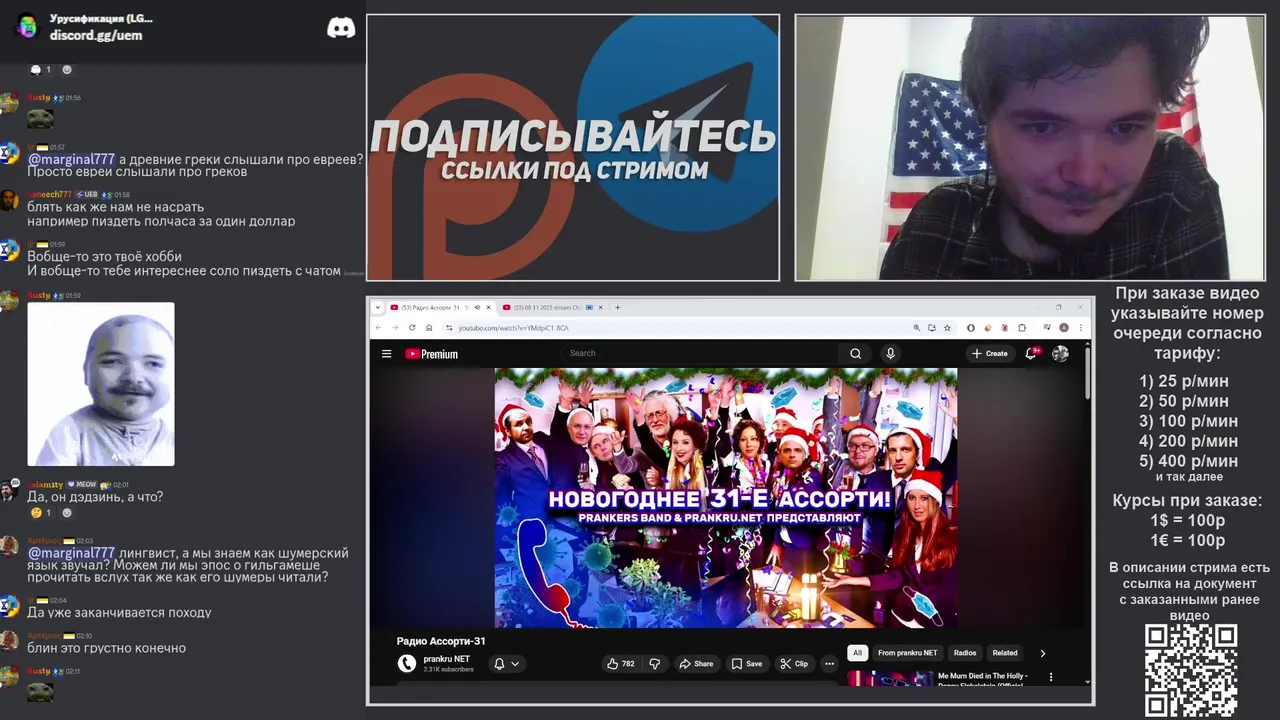Click the YouTube search input field
This screenshot has width=1280, height=720.
(x=700, y=353)
